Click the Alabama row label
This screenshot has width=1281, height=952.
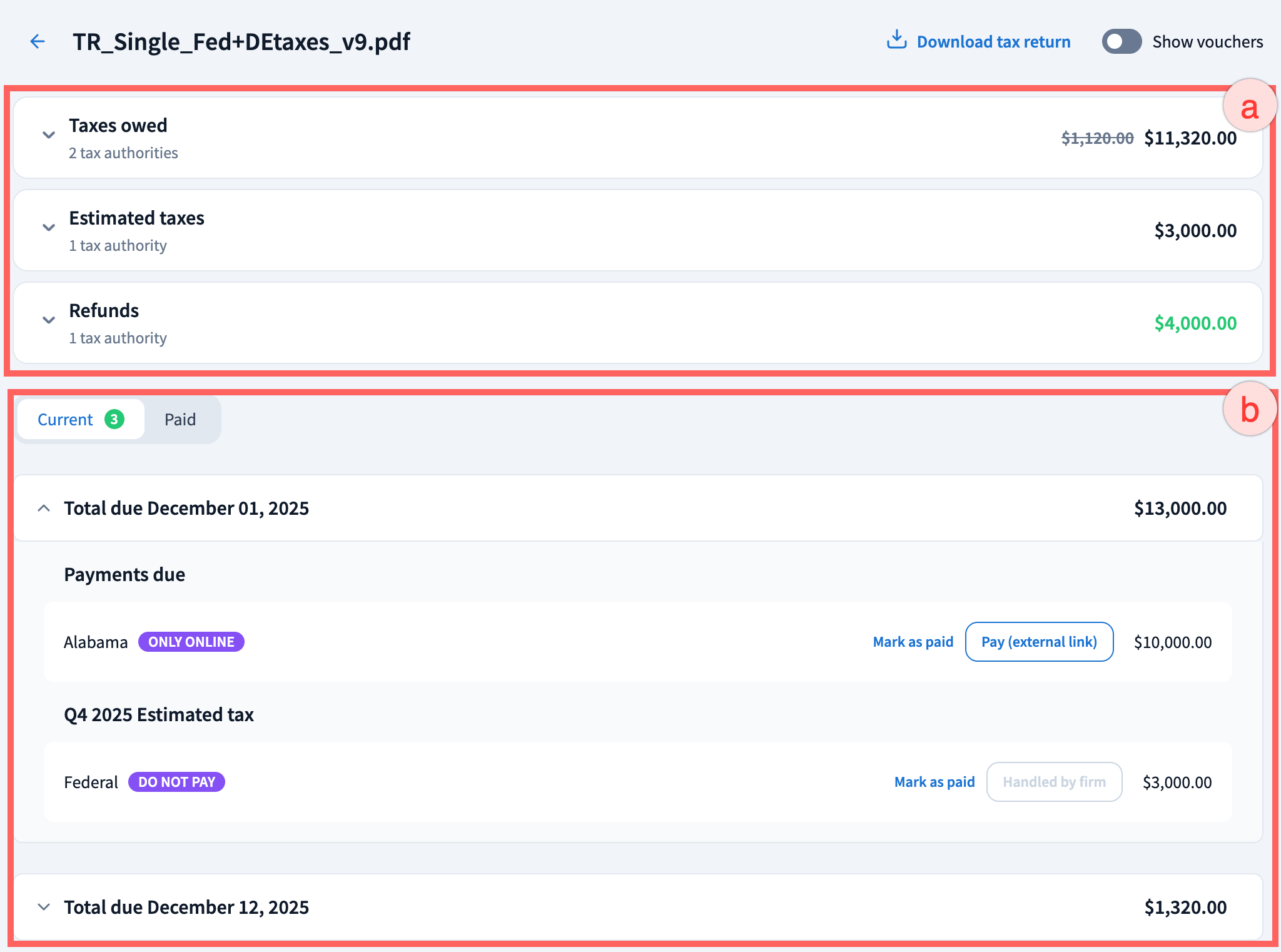pyautogui.click(x=96, y=642)
